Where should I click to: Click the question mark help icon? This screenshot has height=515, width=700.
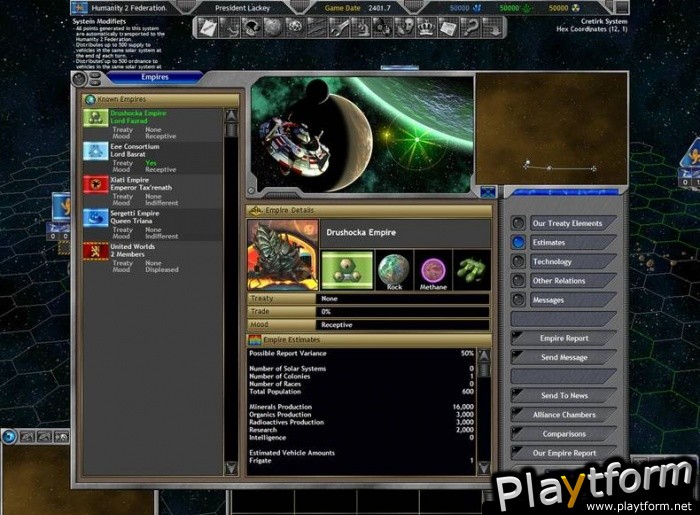(x=470, y=28)
